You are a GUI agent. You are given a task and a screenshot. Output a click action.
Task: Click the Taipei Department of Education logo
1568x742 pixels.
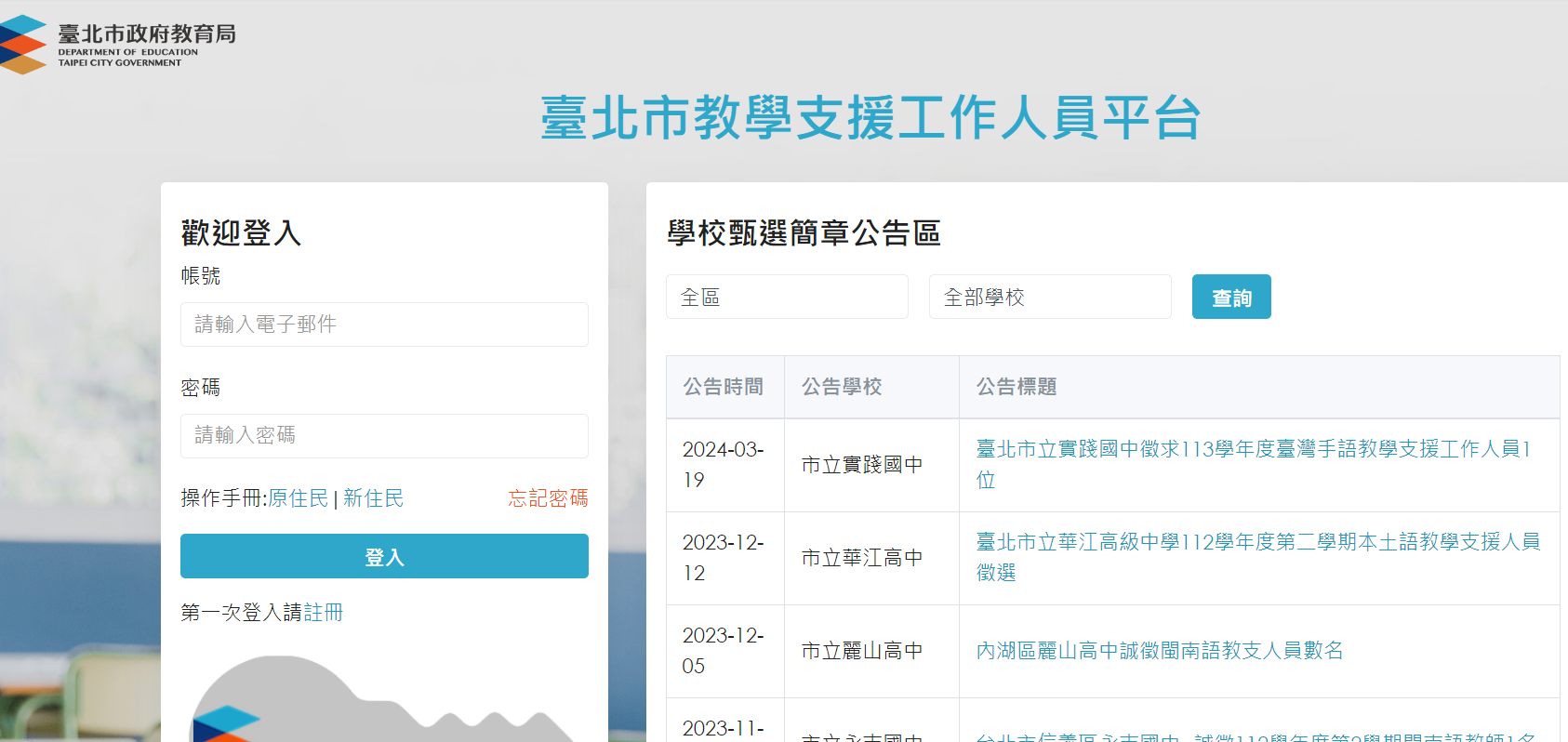(118, 44)
